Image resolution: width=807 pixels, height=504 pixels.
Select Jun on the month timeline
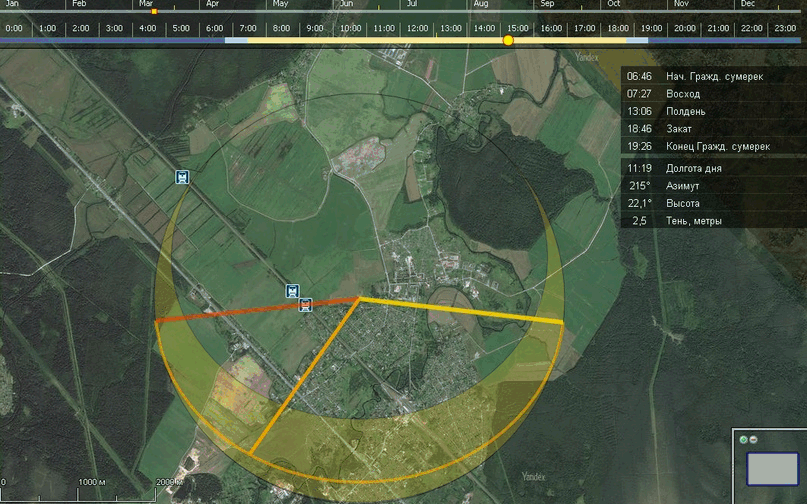tap(345, 5)
